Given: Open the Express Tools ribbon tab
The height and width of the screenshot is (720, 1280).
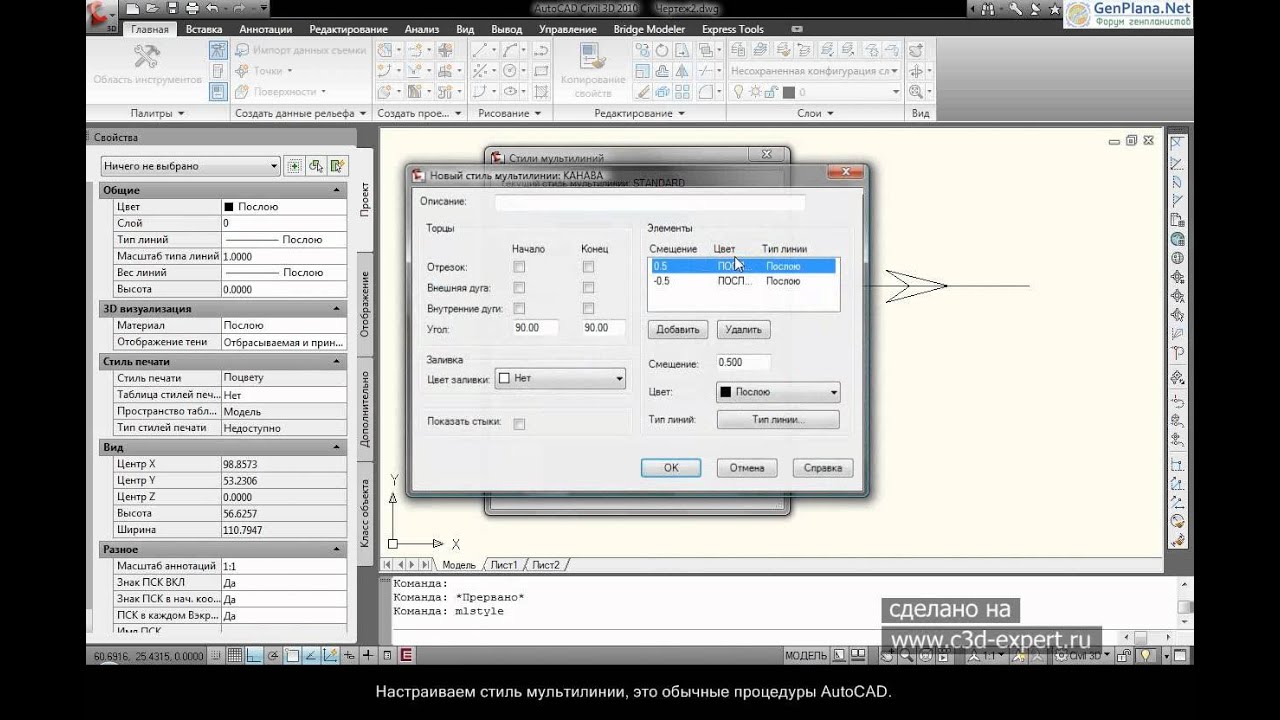Looking at the screenshot, I should [x=733, y=30].
